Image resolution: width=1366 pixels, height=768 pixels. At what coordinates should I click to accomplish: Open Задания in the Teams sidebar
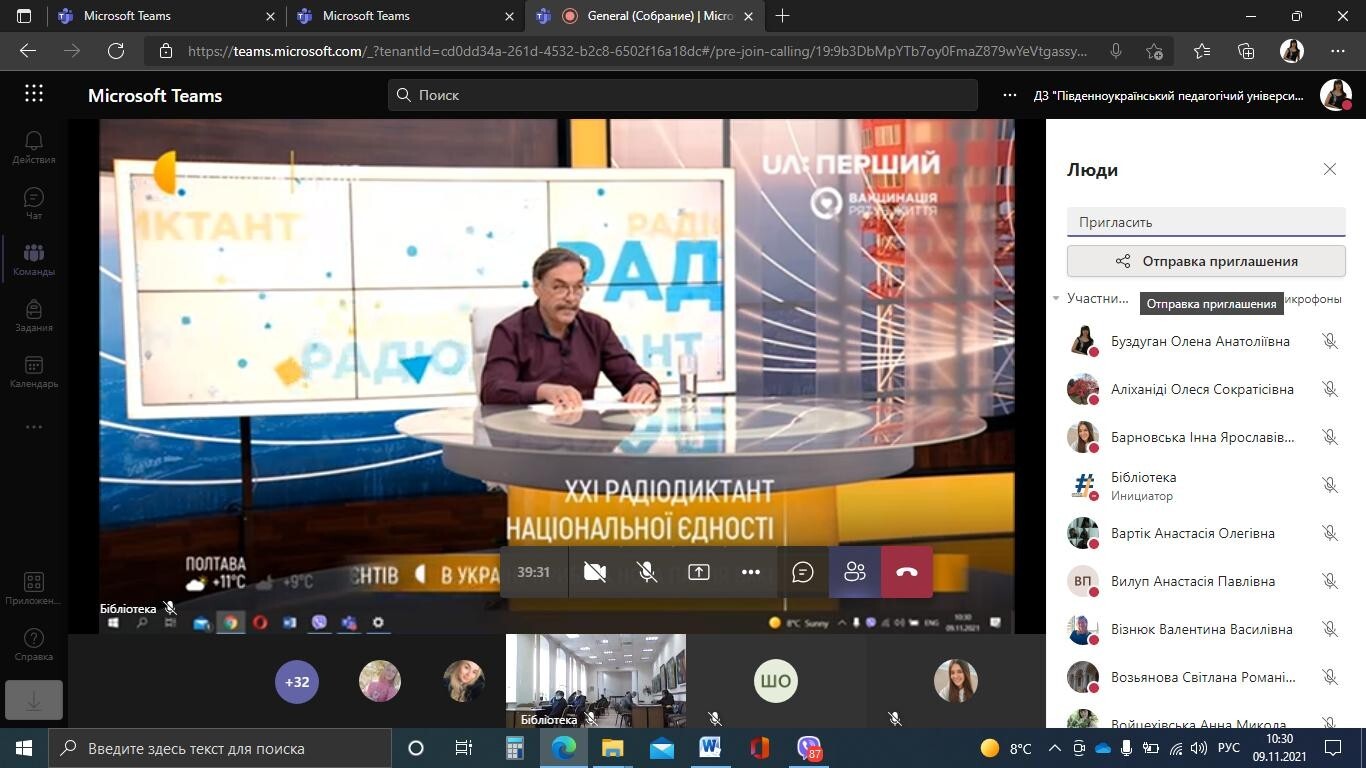pos(34,315)
